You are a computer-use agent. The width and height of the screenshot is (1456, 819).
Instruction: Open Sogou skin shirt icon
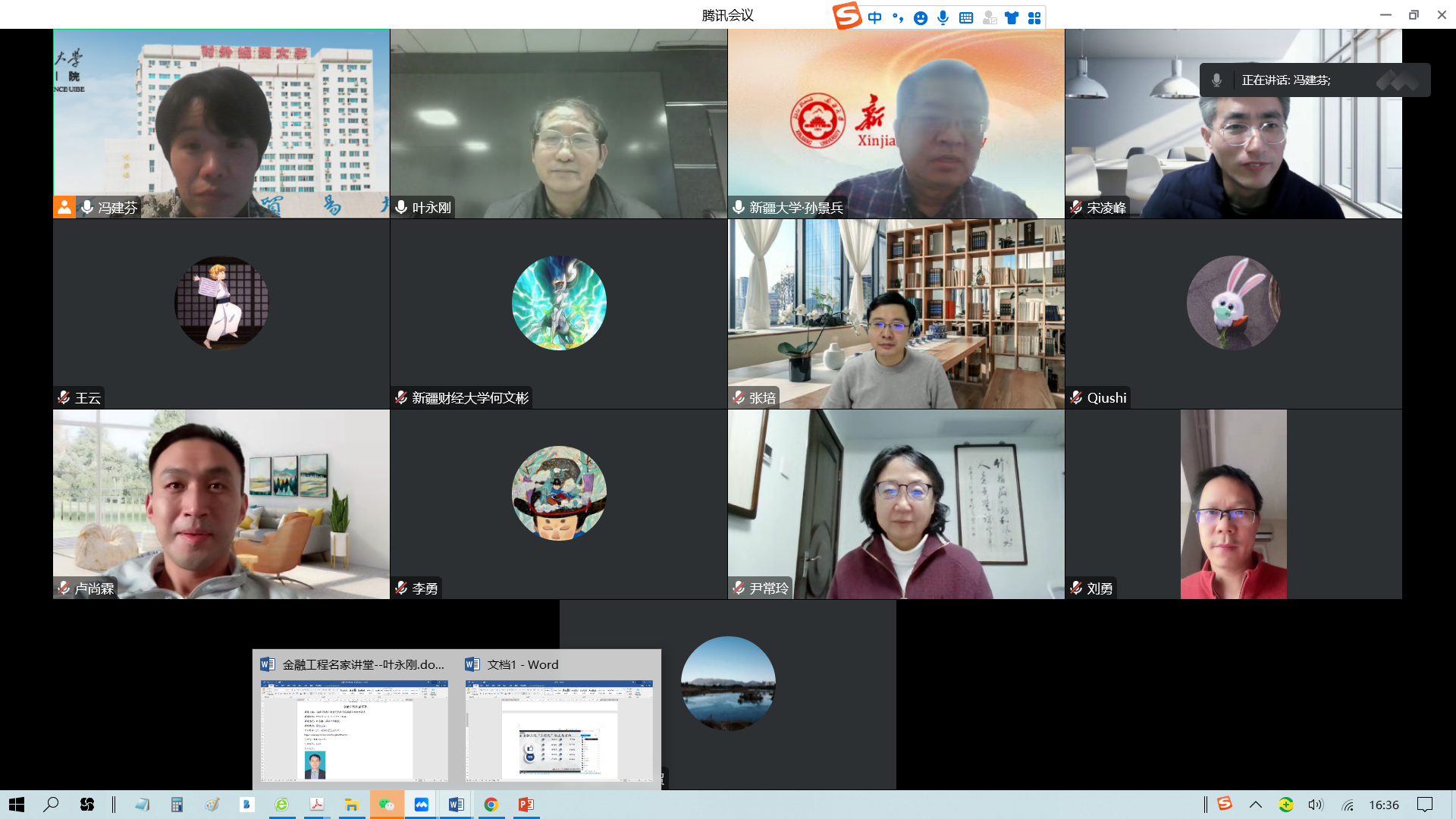click(x=1012, y=17)
